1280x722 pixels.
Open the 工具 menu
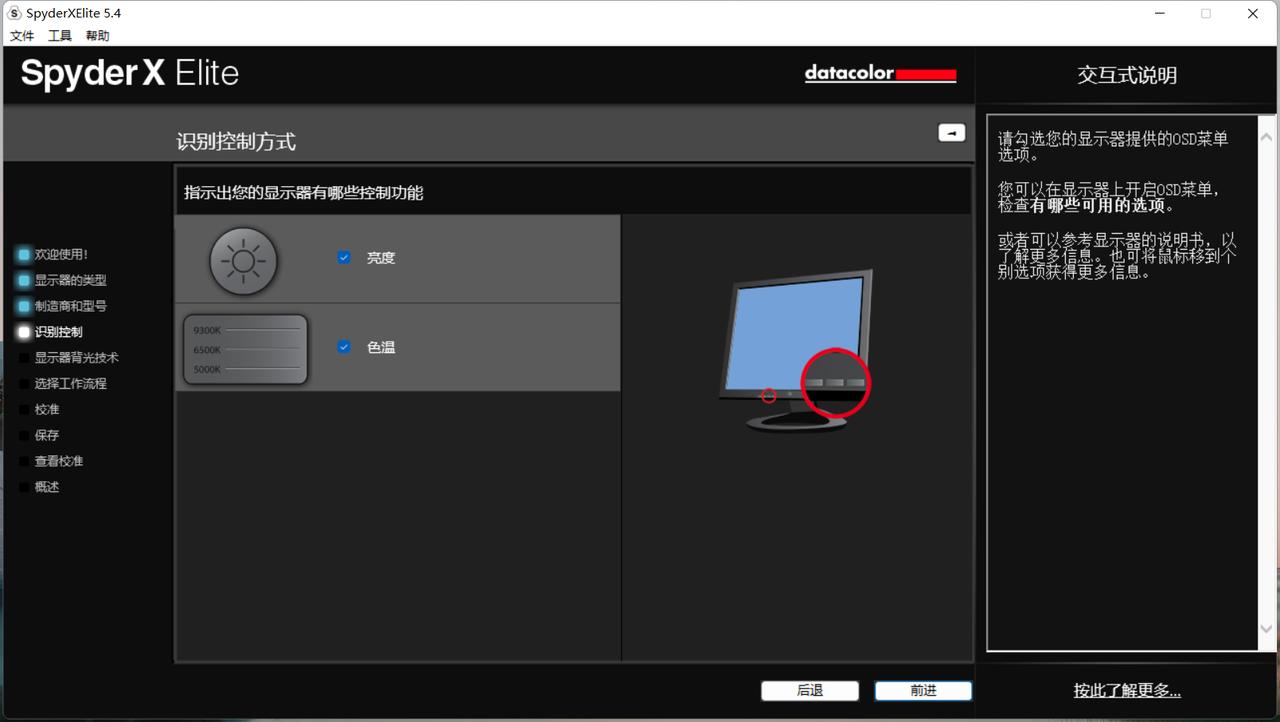60,36
